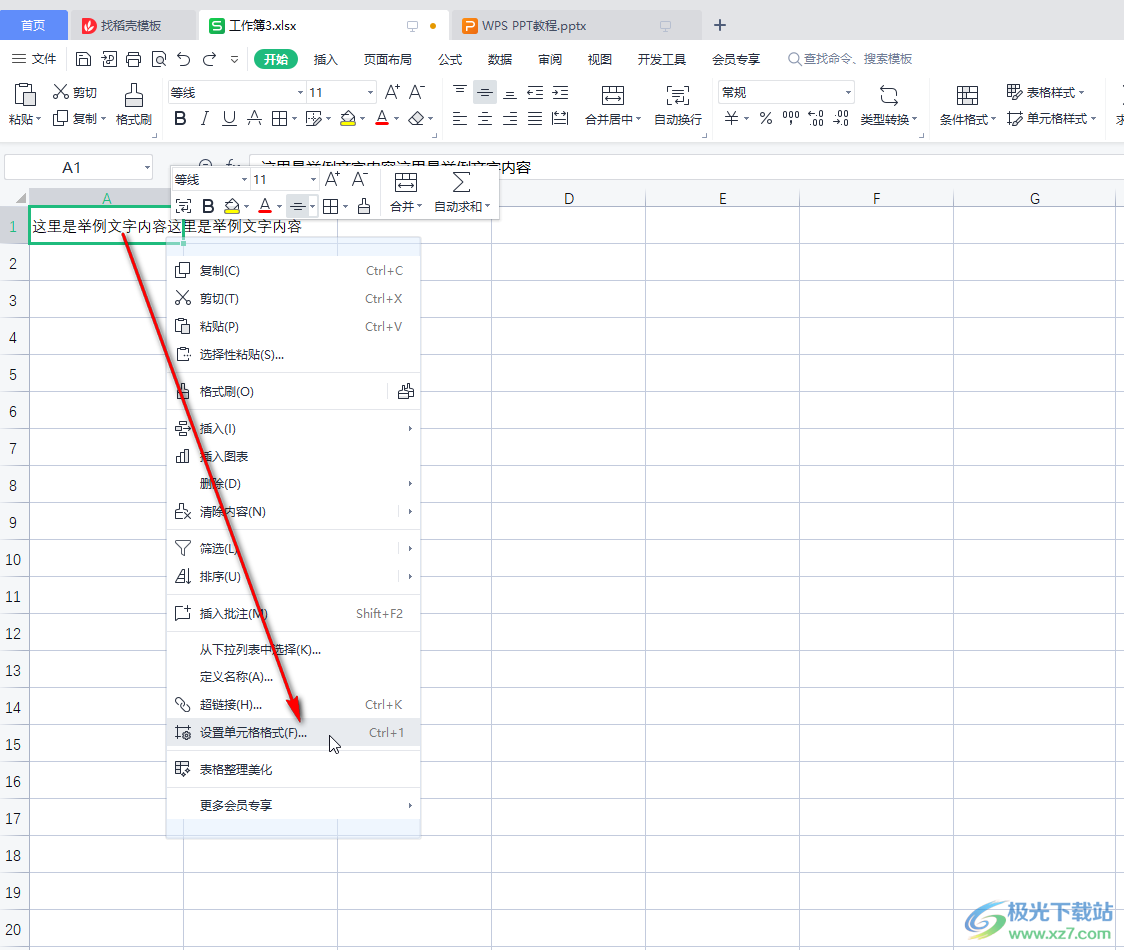Click the Print Preview icon
The height and width of the screenshot is (950, 1124).
pos(159,60)
